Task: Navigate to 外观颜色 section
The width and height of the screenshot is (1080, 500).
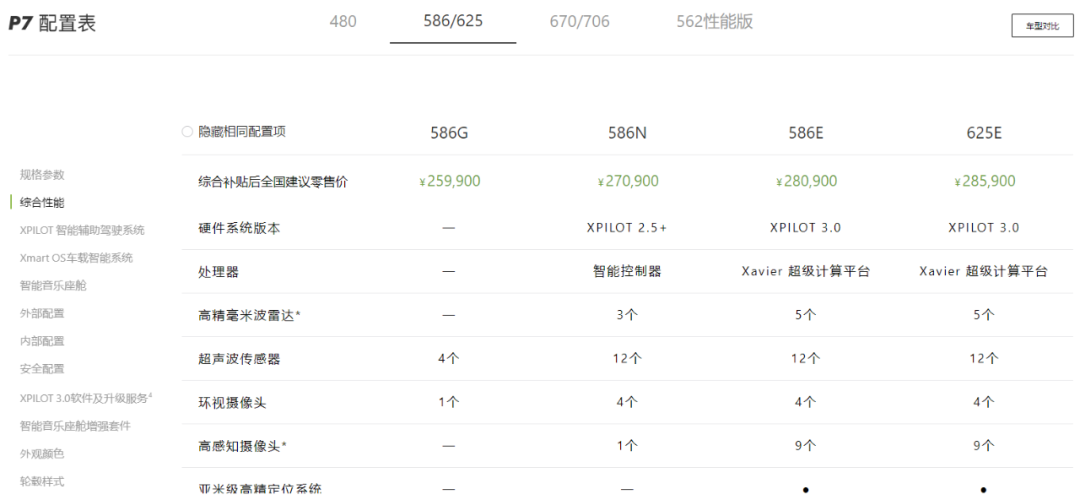Action: (42, 453)
